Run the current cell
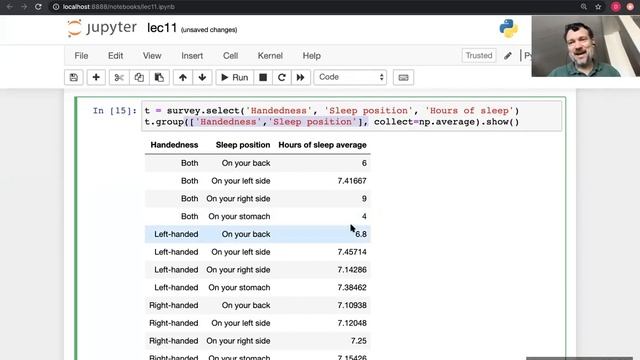640x360 pixels. coord(235,77)
